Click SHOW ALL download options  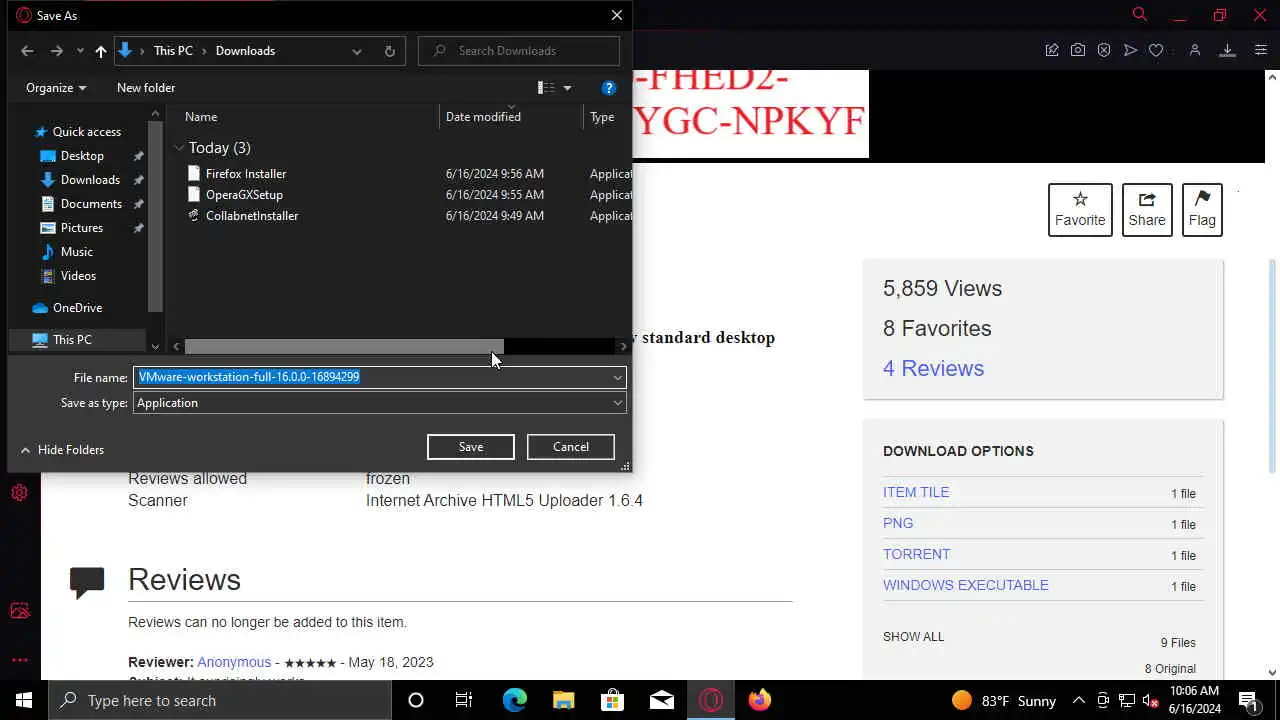point(913,636)
